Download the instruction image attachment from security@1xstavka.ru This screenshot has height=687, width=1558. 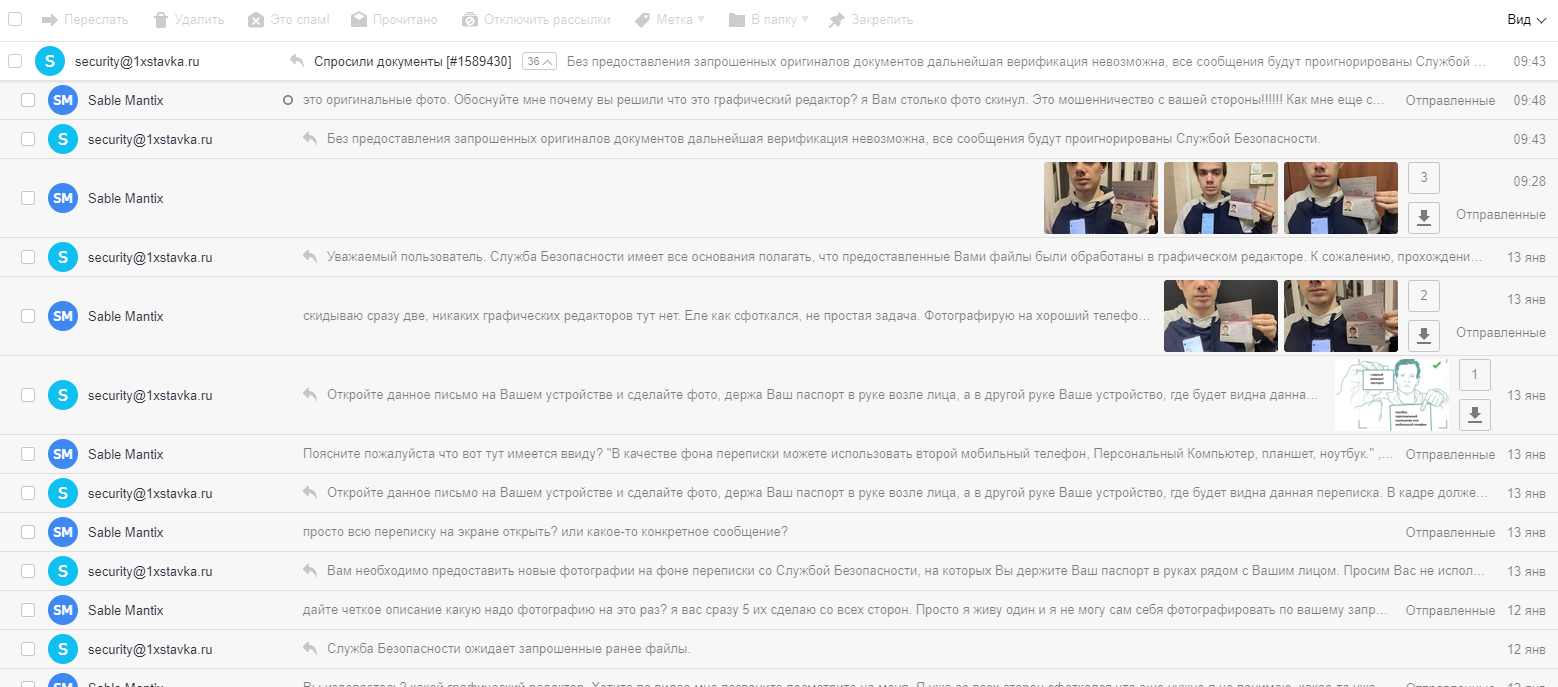(x=1475, y=414)
